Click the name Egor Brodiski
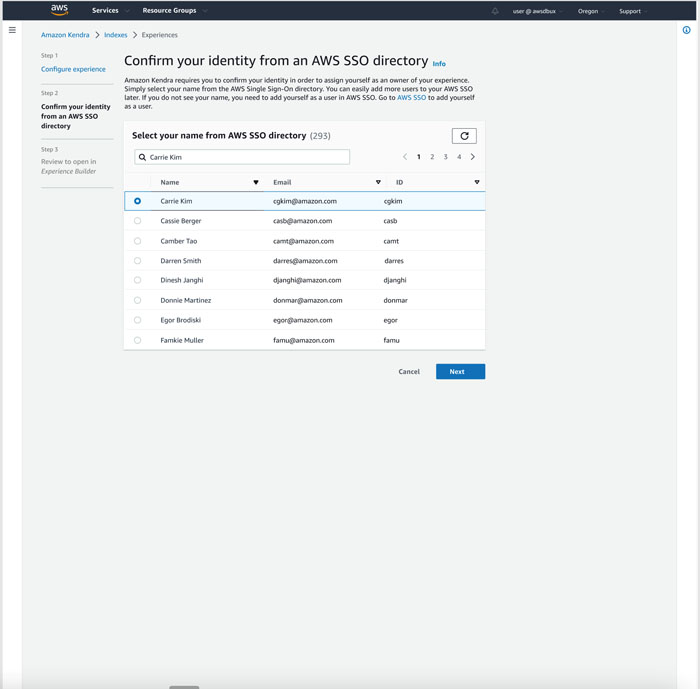 [x=181, y=320]
